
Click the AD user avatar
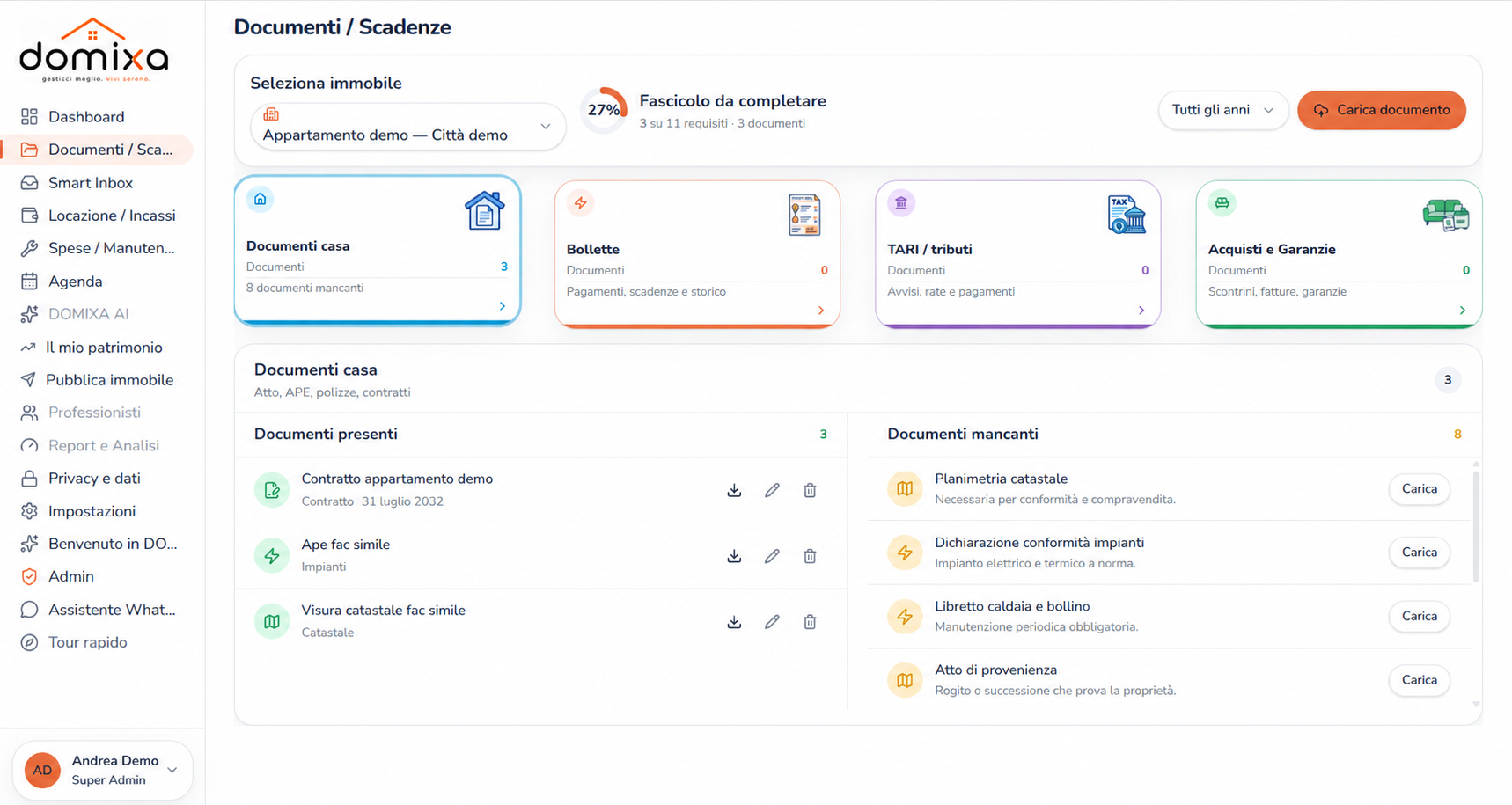pyautogui.click(x=42, y=770)
